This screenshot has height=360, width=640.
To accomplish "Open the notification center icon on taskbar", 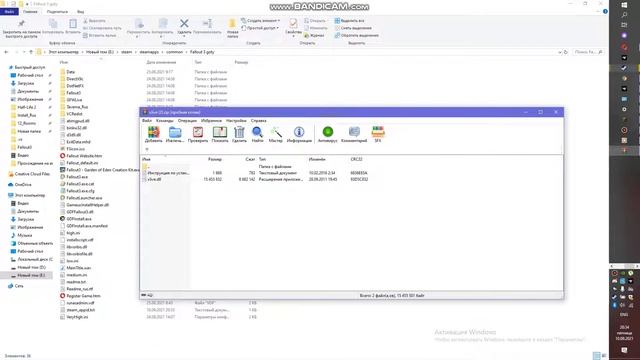I will click(624, 350).
